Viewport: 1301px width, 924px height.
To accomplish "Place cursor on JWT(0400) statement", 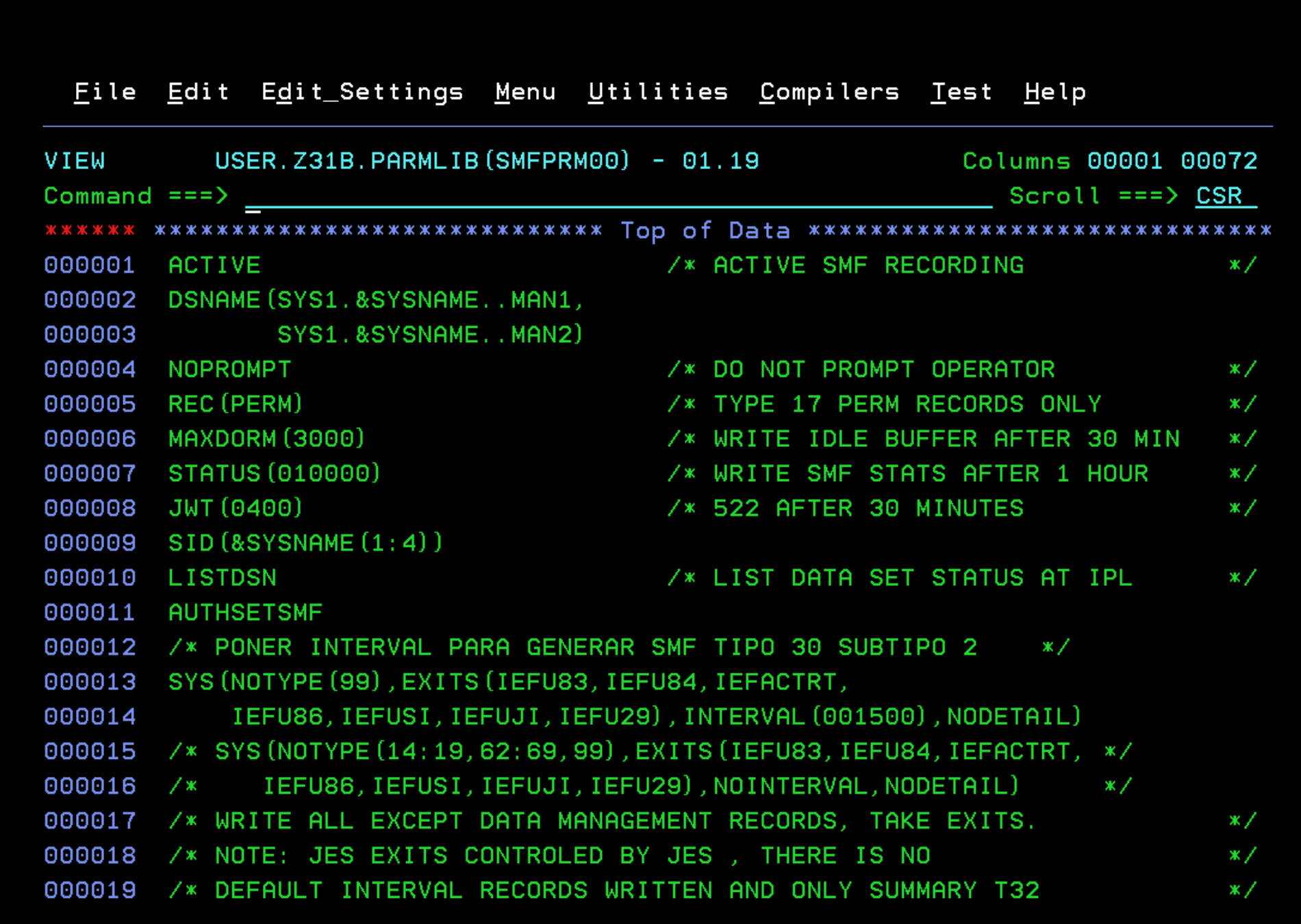I will tap(235, 509).
